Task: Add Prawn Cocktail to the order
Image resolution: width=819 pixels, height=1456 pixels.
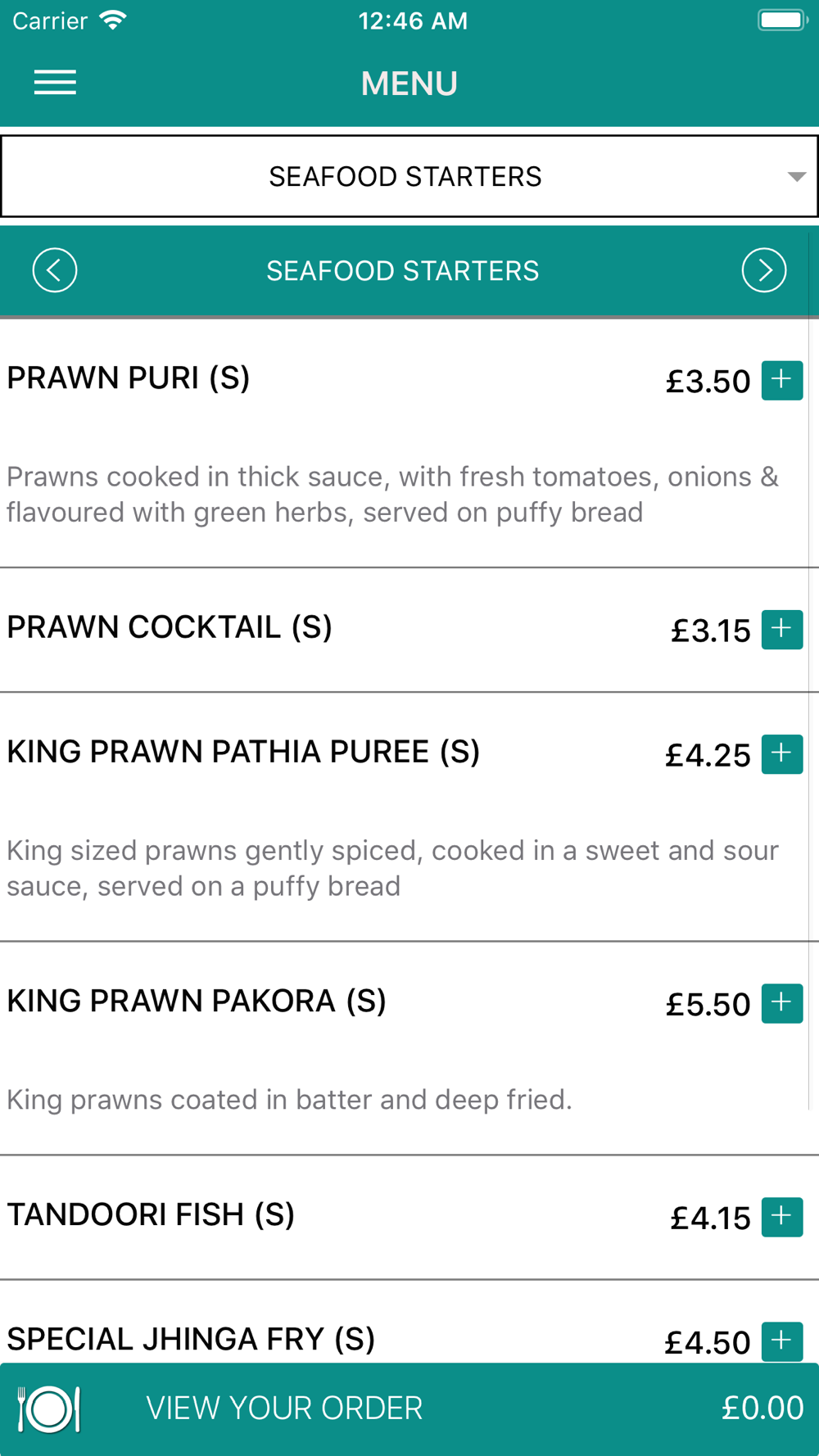Action: pyautogui.click(x=782, y=629)
